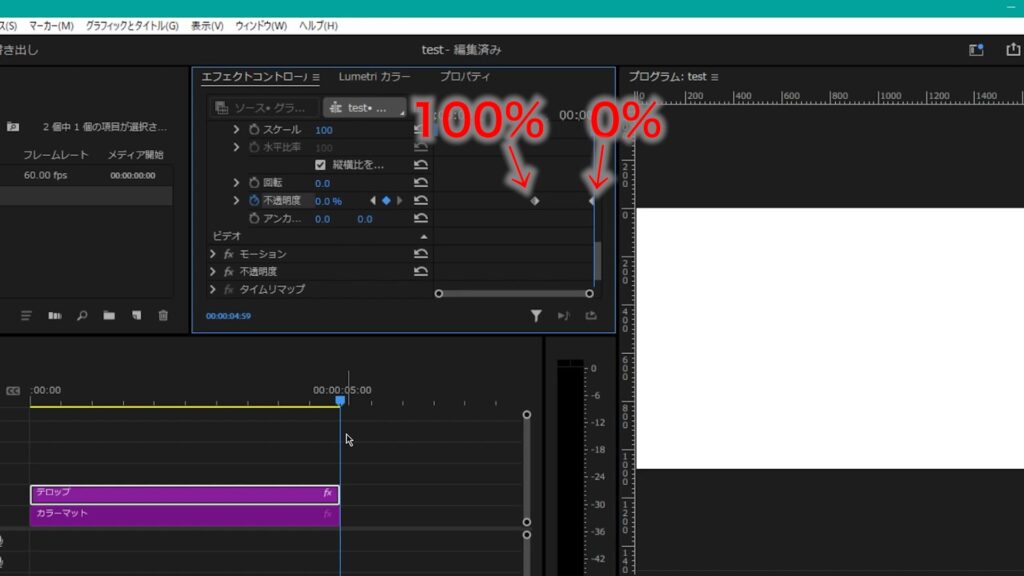This screenshot has width=1024, height=576.
Task: Switch project panel to freeform view
Action: (x=55, y=316)
